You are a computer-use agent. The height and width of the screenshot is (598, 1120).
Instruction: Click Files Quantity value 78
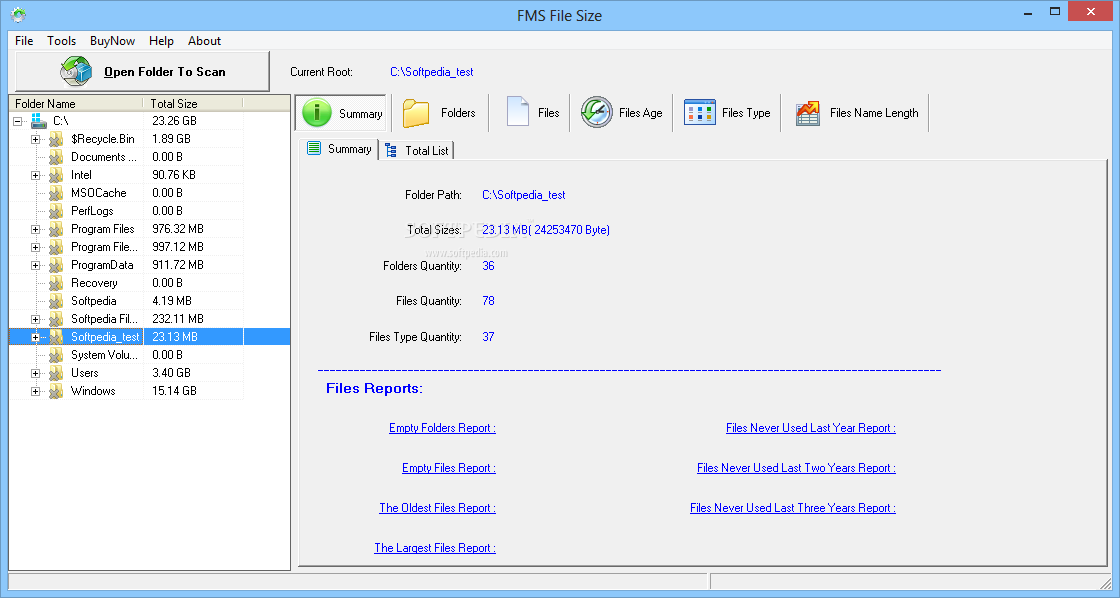pos(488,301)
